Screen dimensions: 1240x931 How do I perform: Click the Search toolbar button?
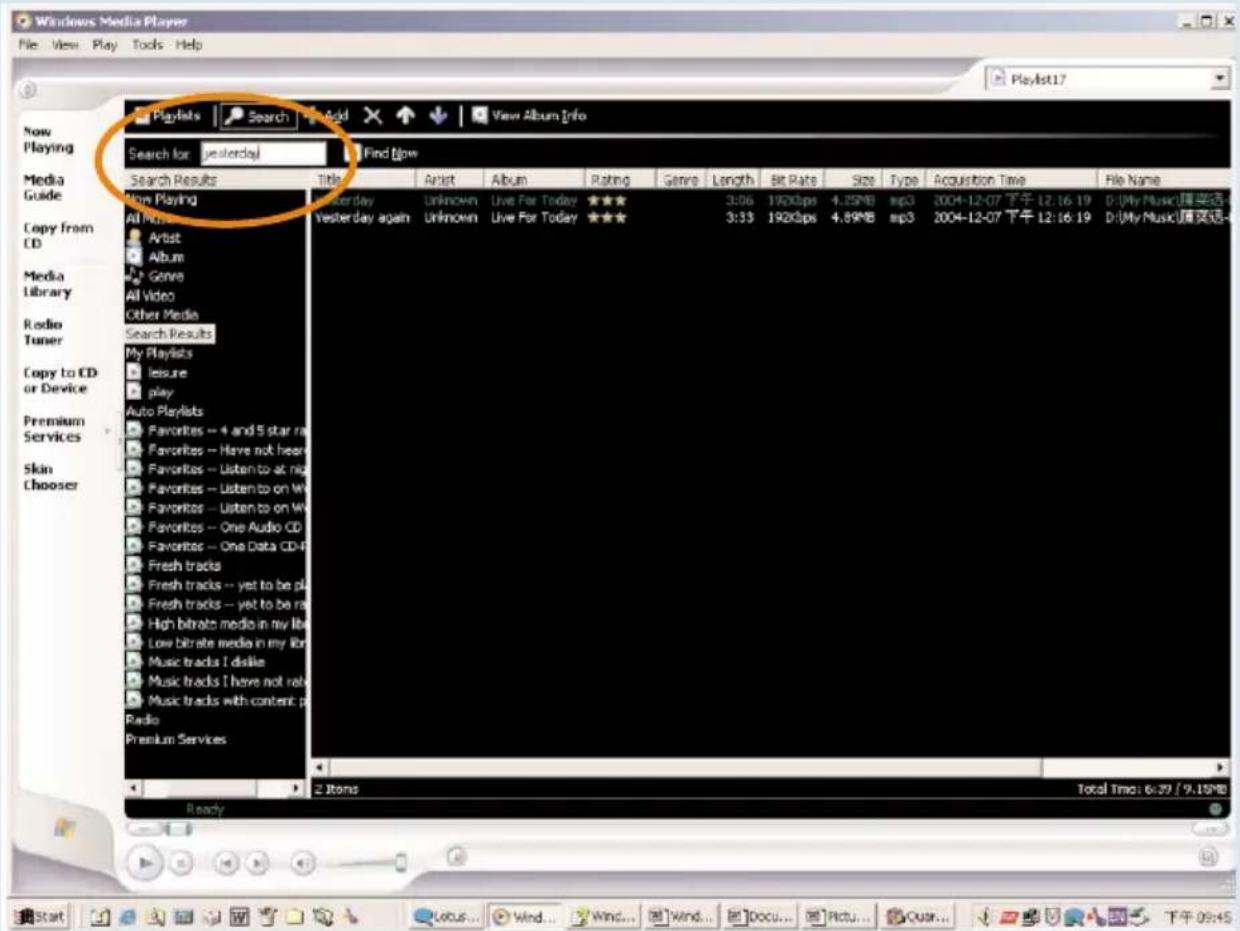click(257, 116)
